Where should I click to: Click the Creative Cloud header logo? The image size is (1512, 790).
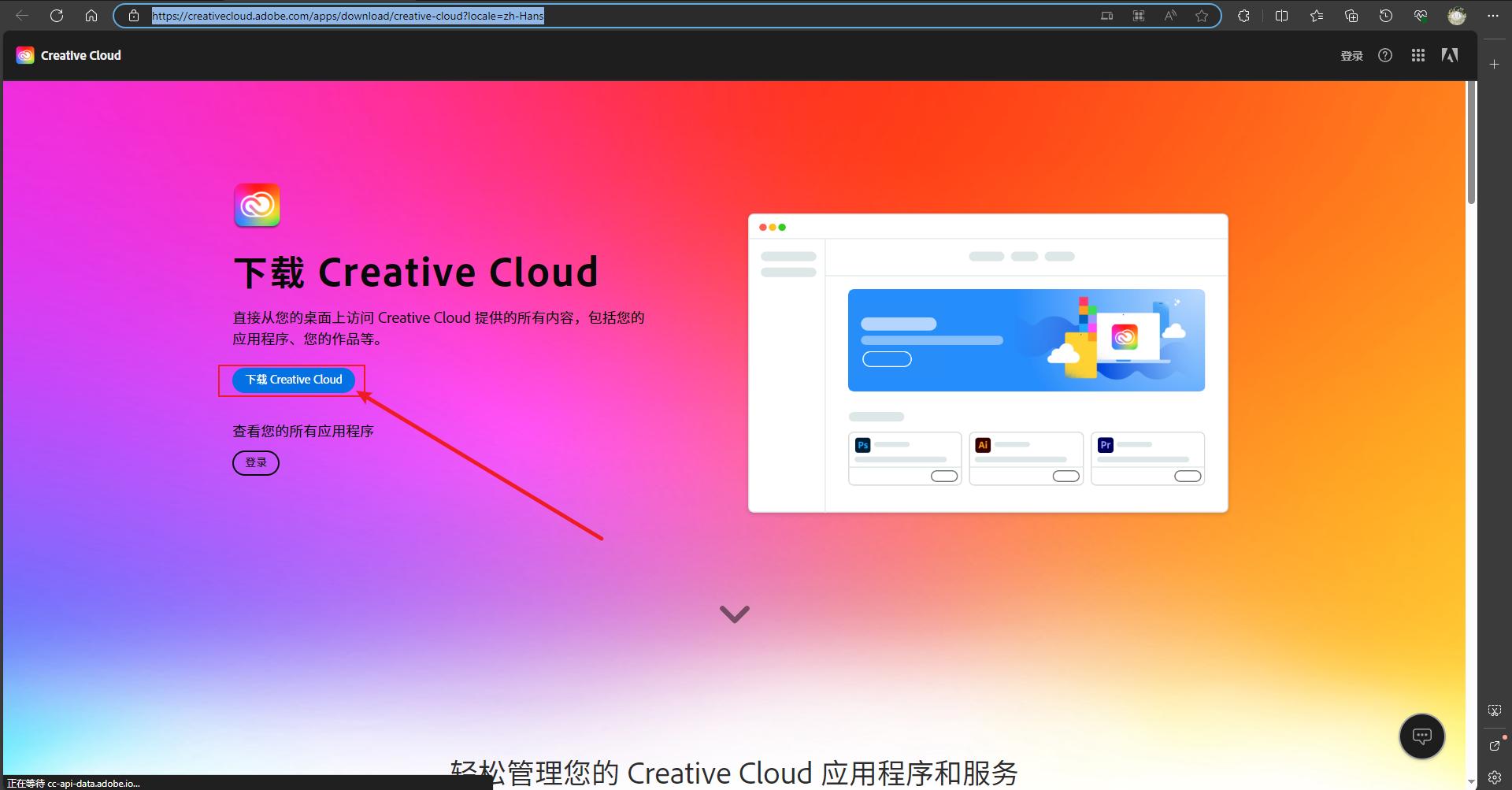pyautogui.click(x=25, y=55)
